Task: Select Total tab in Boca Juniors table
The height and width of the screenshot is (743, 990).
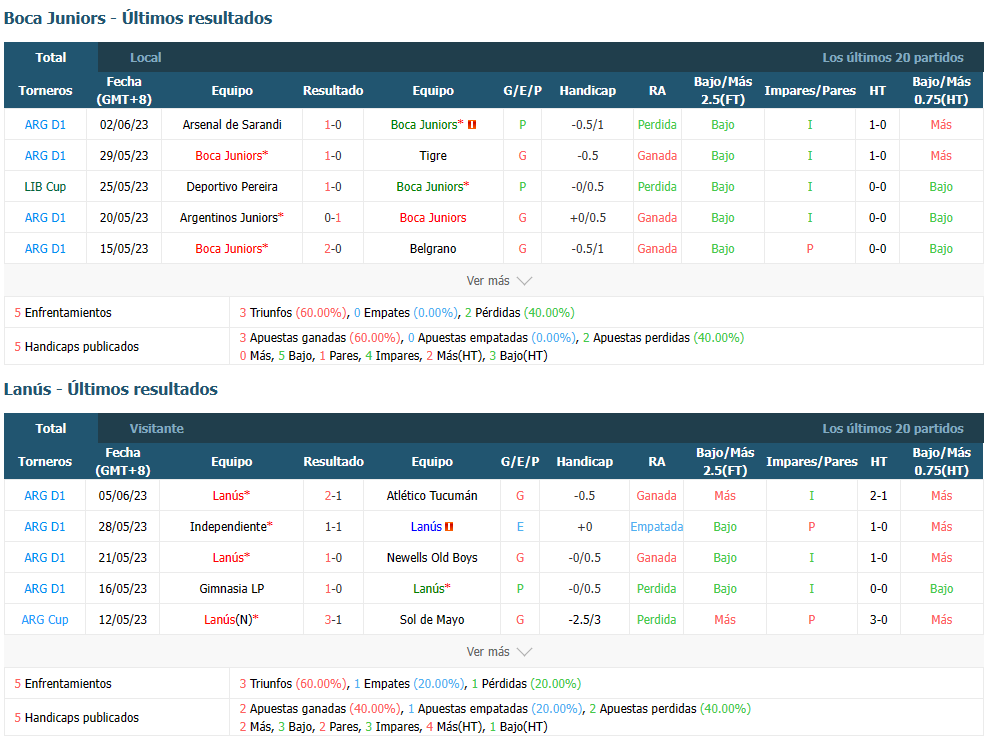Action: coord(51,57)
